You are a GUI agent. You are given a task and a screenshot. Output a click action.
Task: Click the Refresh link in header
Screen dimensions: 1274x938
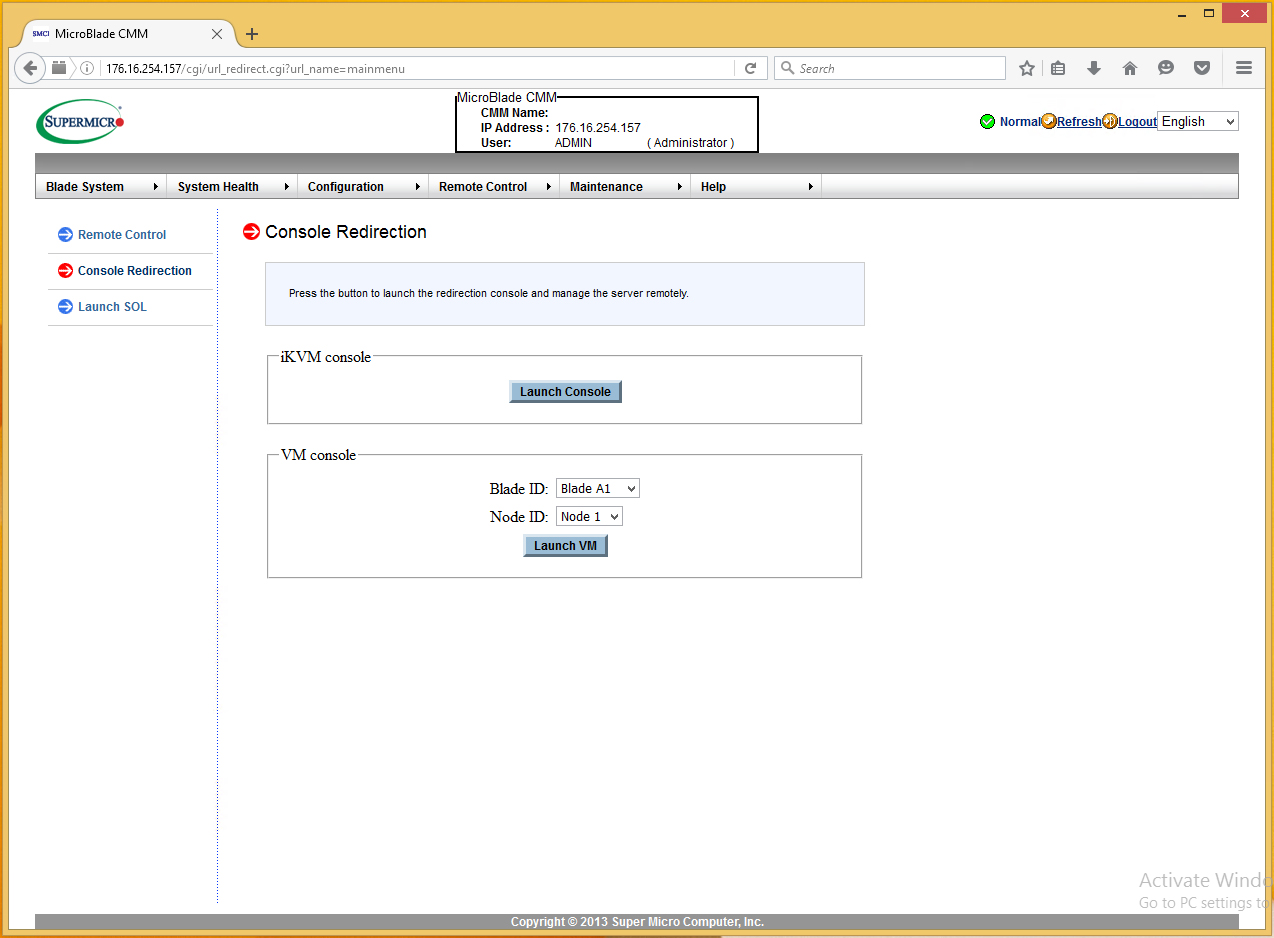click(1079, 122)
